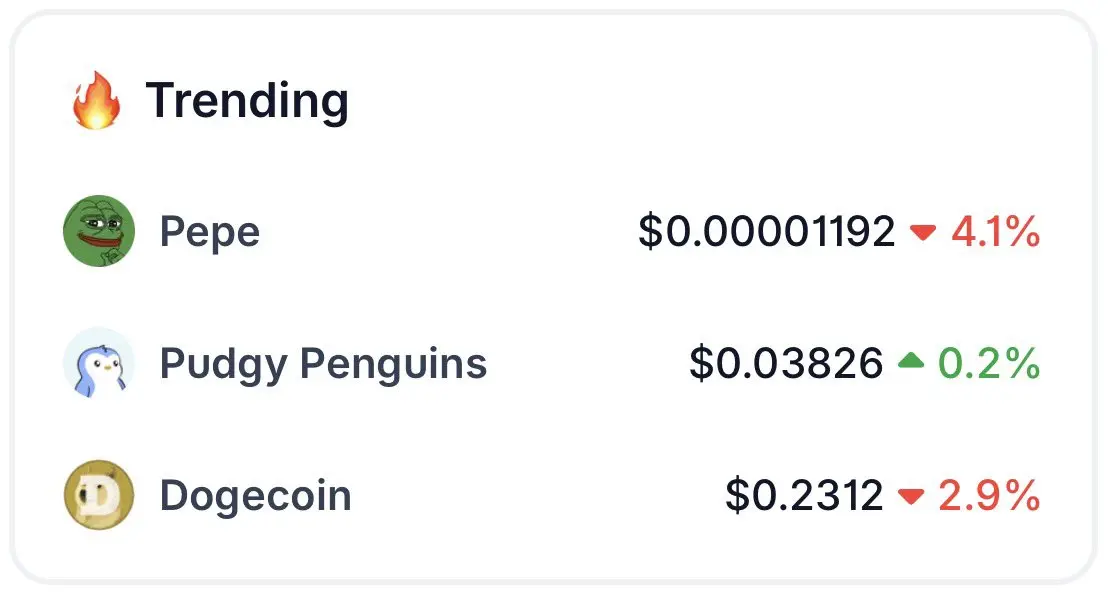The image size is (1108, 594).
Task: Click the red down arrow beside 4.1%
Action: pyautogui.click(x=923, y=232)
